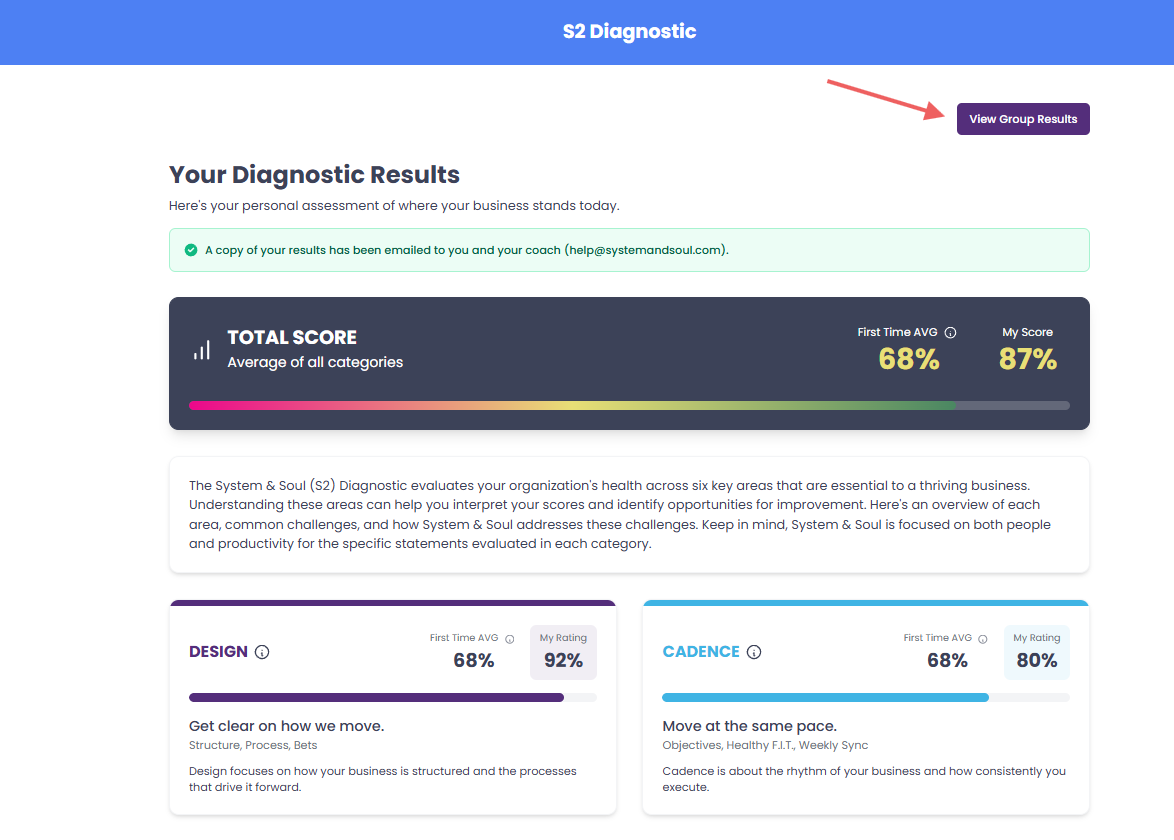Click the green checkmark icon in email banner
The width and height of the screenshot is (1174, 840).
(x=191, y=250)
